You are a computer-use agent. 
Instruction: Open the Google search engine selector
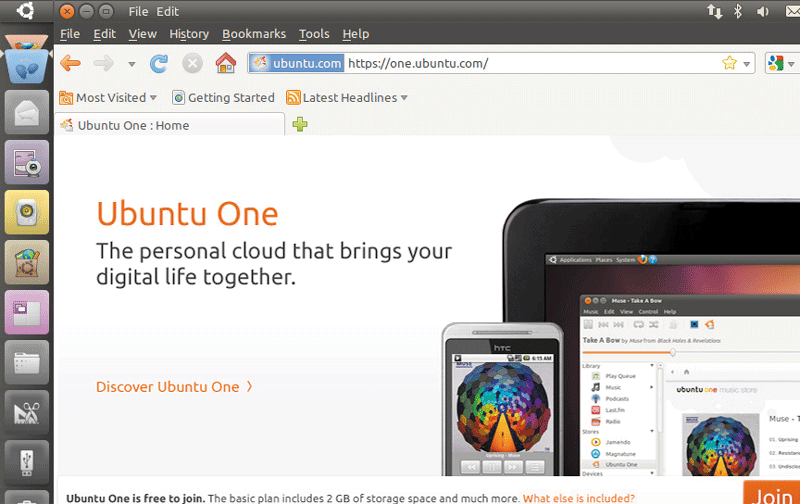coord(781,63)
